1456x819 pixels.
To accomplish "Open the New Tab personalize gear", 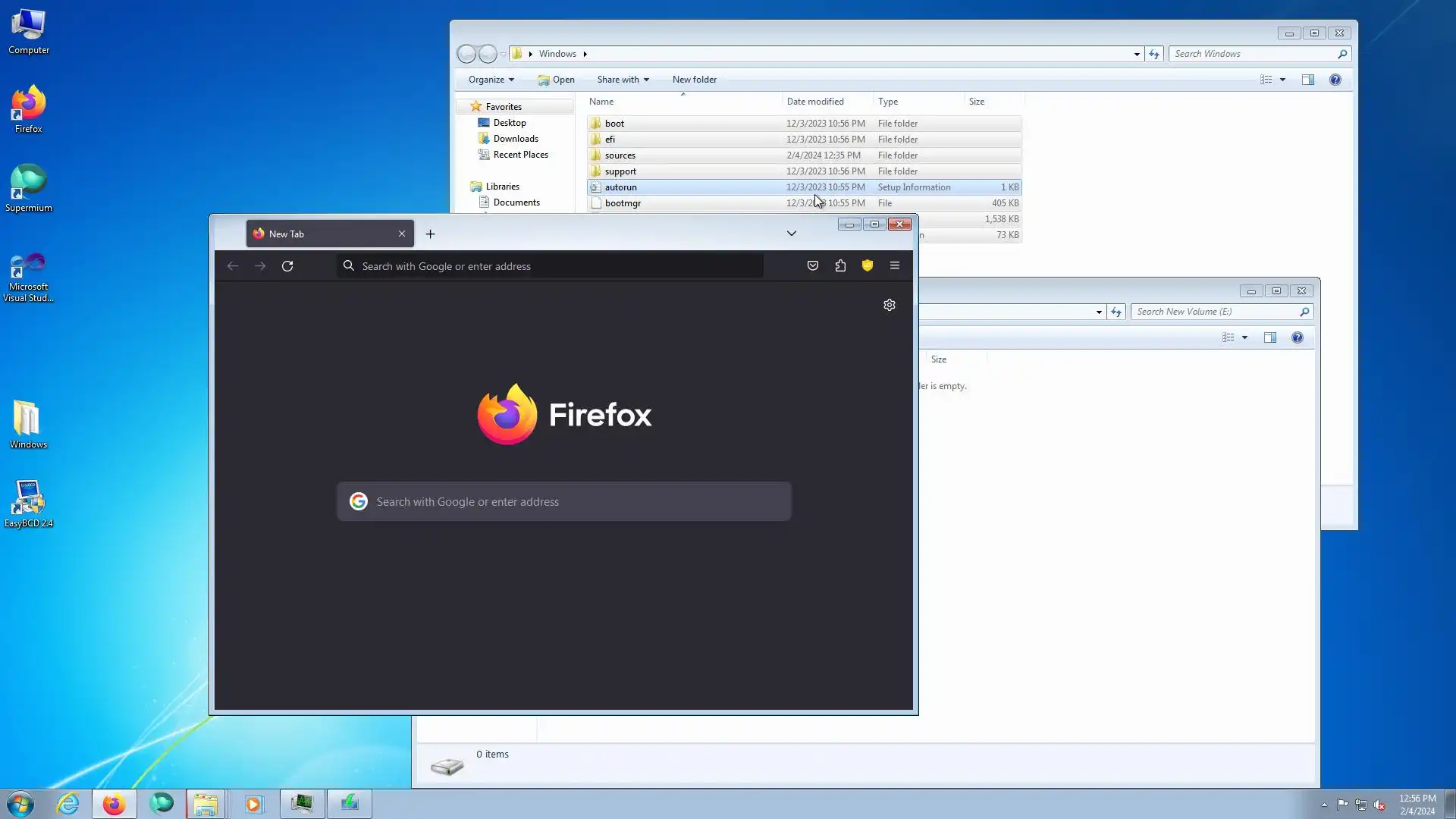I will [x=890, y=305].
